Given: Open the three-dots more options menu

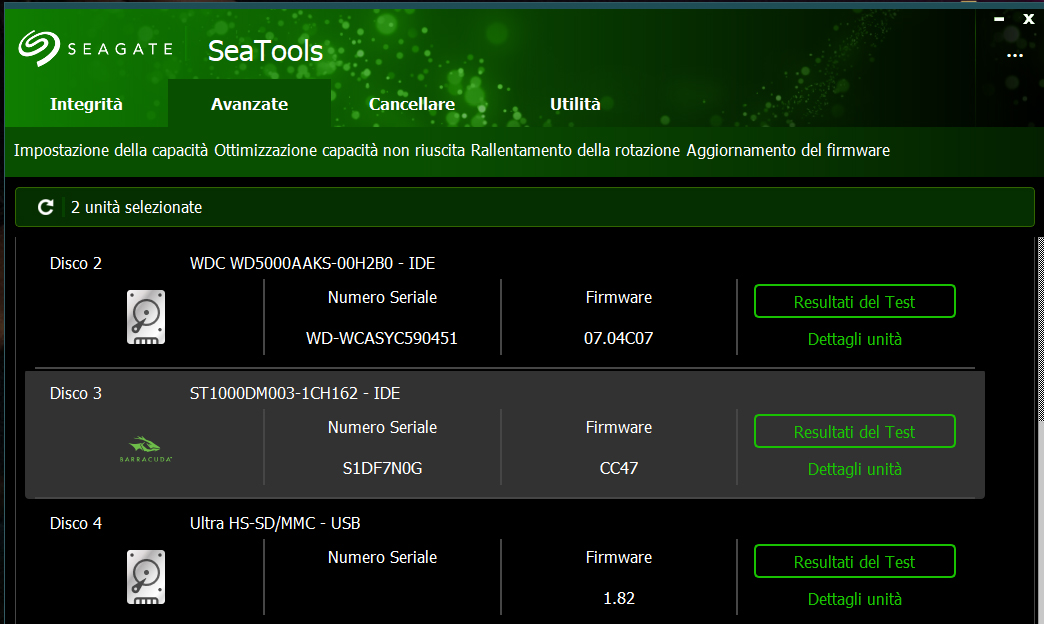Looking at the screenshot, I should 1015,55.
